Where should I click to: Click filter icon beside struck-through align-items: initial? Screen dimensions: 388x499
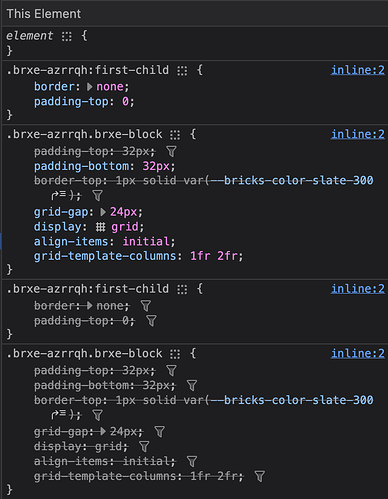click(x=192, y=462)
